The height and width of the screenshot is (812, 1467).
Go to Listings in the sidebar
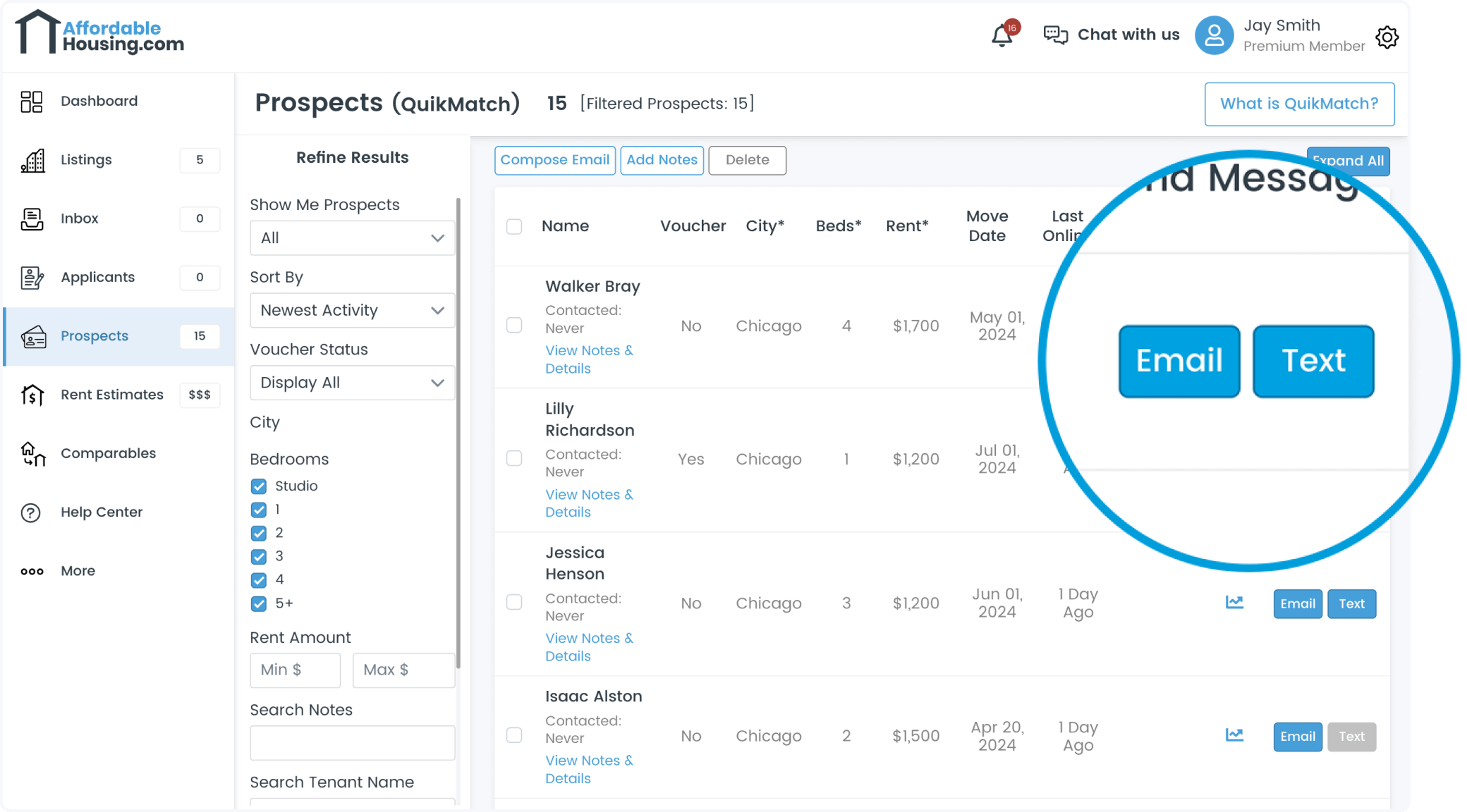(x=86, y=160)
